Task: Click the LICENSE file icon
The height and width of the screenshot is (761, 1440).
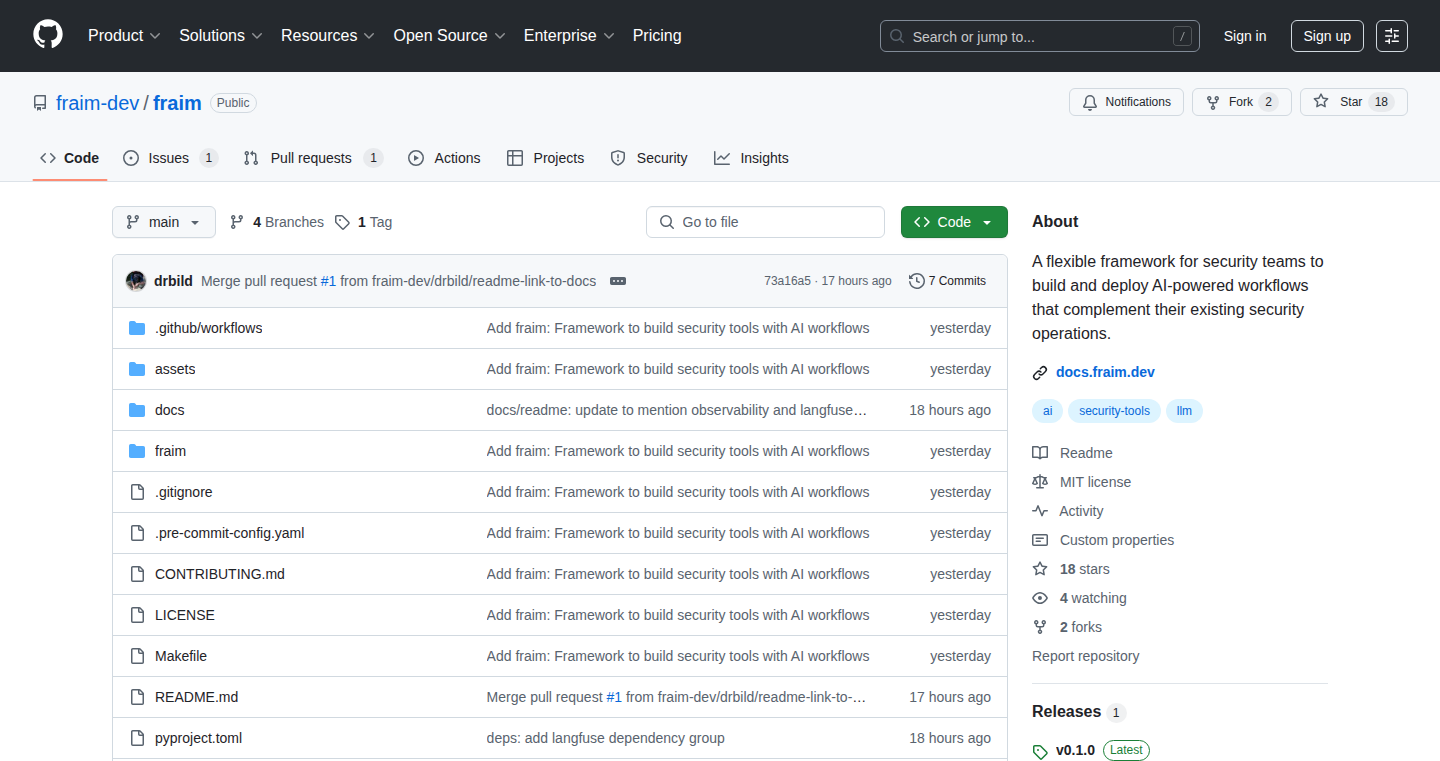Action: point(137,615)
